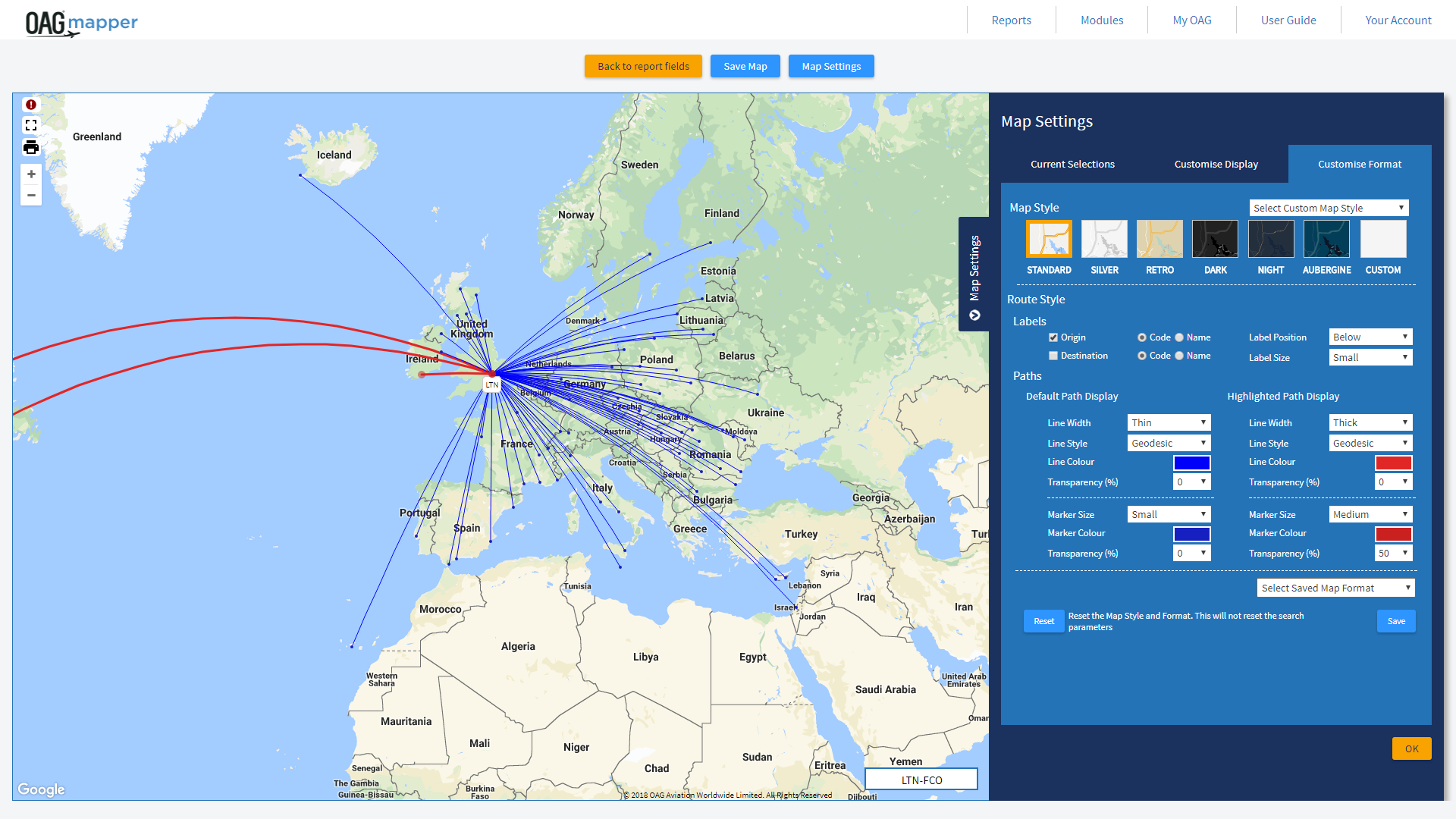
Task: Zoom out with the minus button
Action: [31, 196]
